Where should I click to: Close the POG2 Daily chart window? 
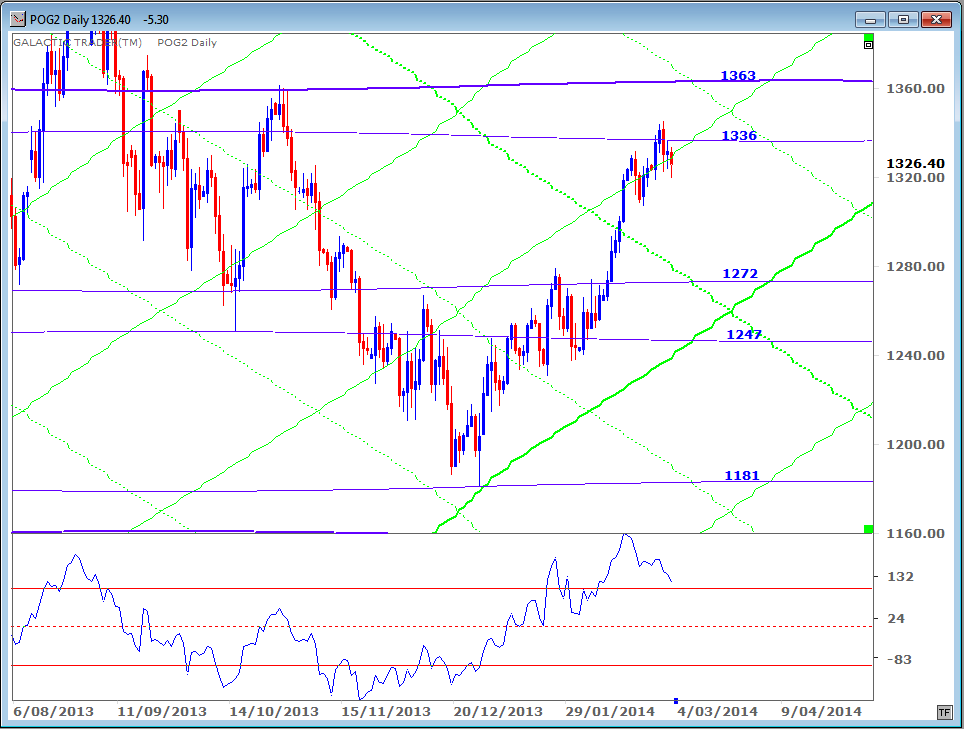[936, 20]
